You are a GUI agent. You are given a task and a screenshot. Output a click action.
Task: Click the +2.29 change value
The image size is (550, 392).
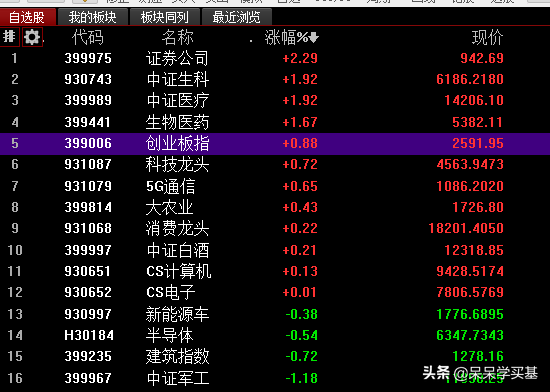click(300, 58)
